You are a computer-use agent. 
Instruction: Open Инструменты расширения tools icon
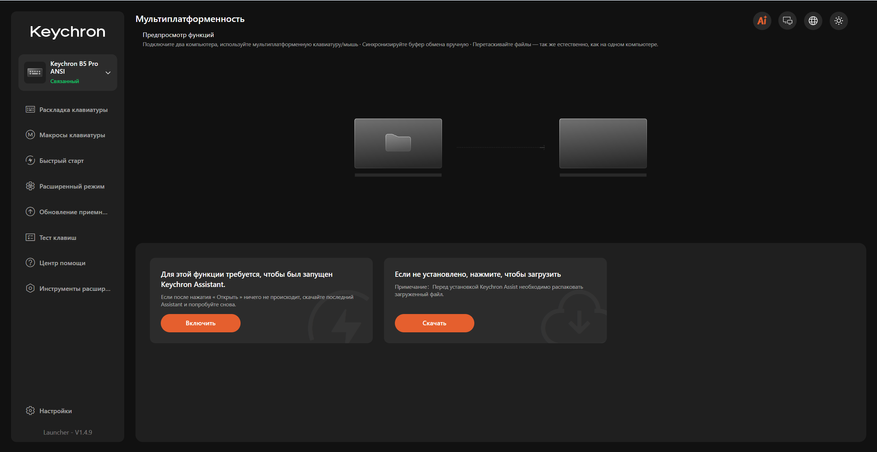pos(30,289)
